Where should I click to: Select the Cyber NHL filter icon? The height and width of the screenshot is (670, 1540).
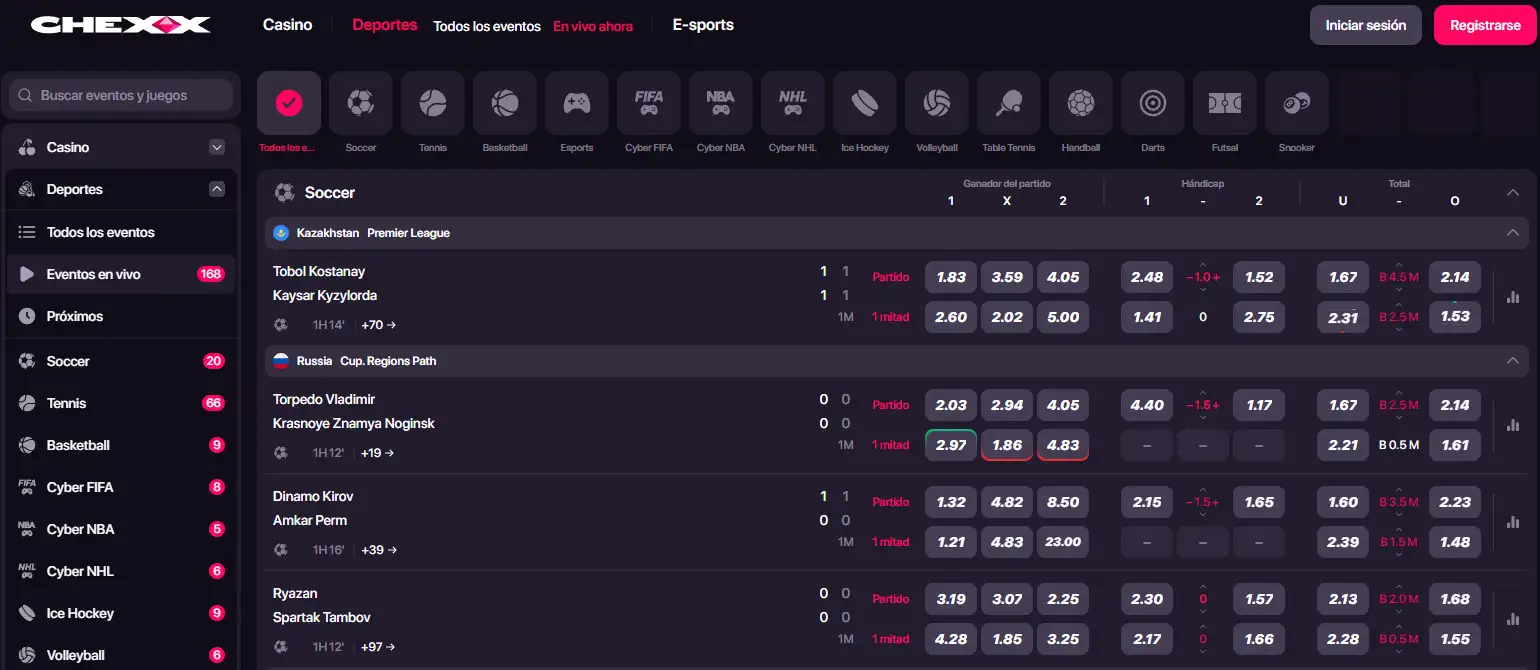tap(793, 103)
